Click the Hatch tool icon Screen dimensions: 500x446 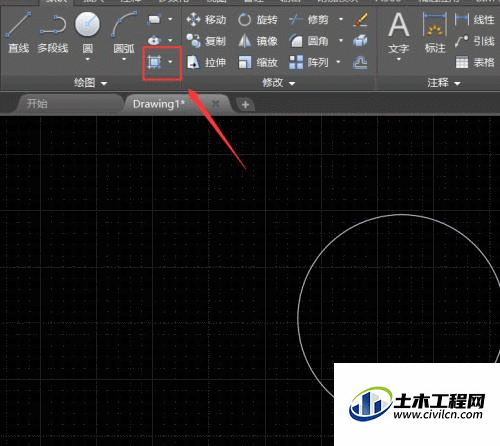tap(154, 62)
